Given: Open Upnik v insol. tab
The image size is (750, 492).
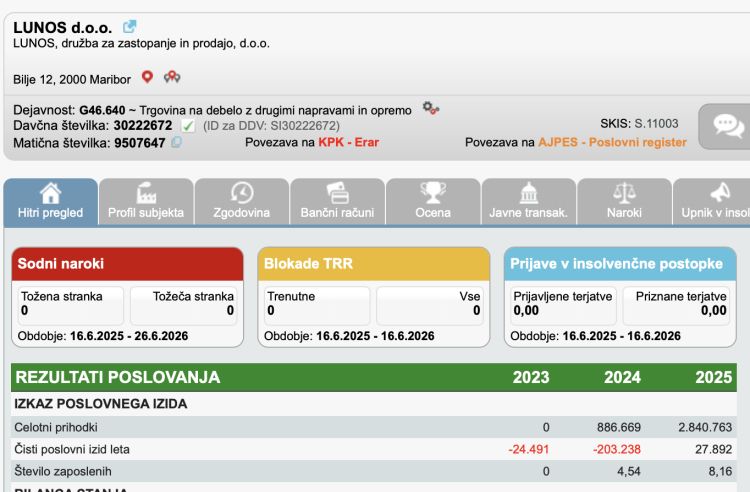Looking at the screenshot, I should [x=712, y=201].
